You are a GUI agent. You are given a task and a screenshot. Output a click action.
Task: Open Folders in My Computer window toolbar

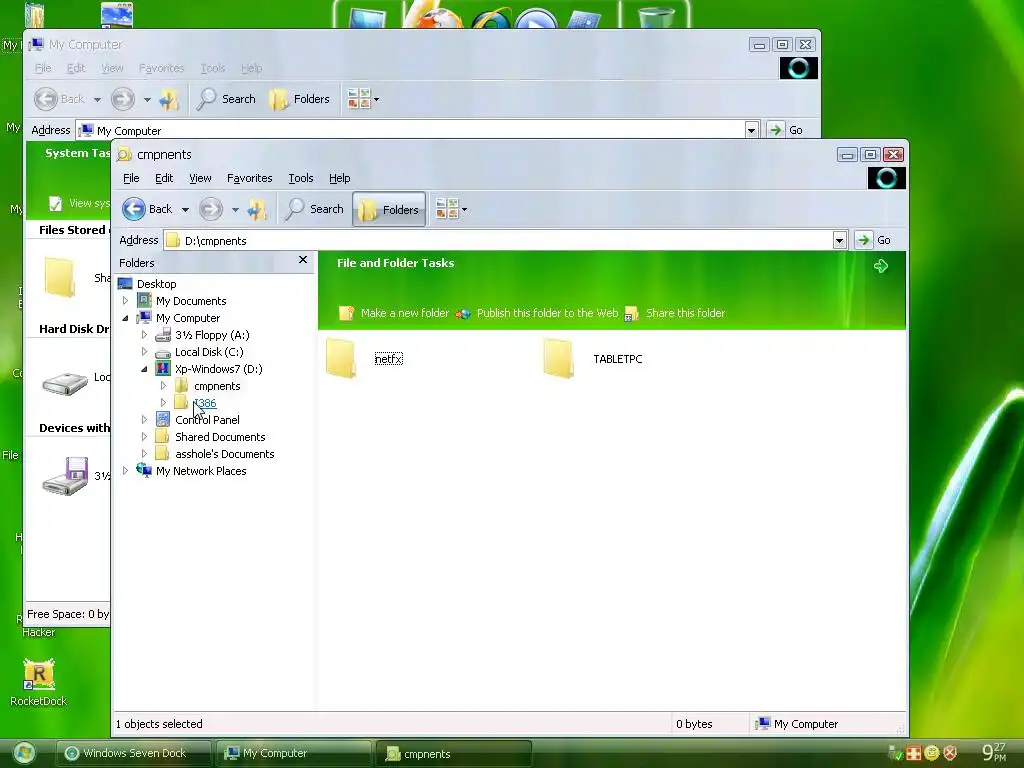tap(300, 99)
